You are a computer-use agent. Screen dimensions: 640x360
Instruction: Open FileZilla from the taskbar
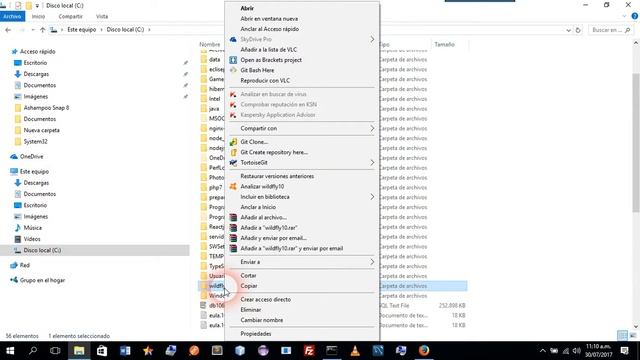(x=309, y=351)
